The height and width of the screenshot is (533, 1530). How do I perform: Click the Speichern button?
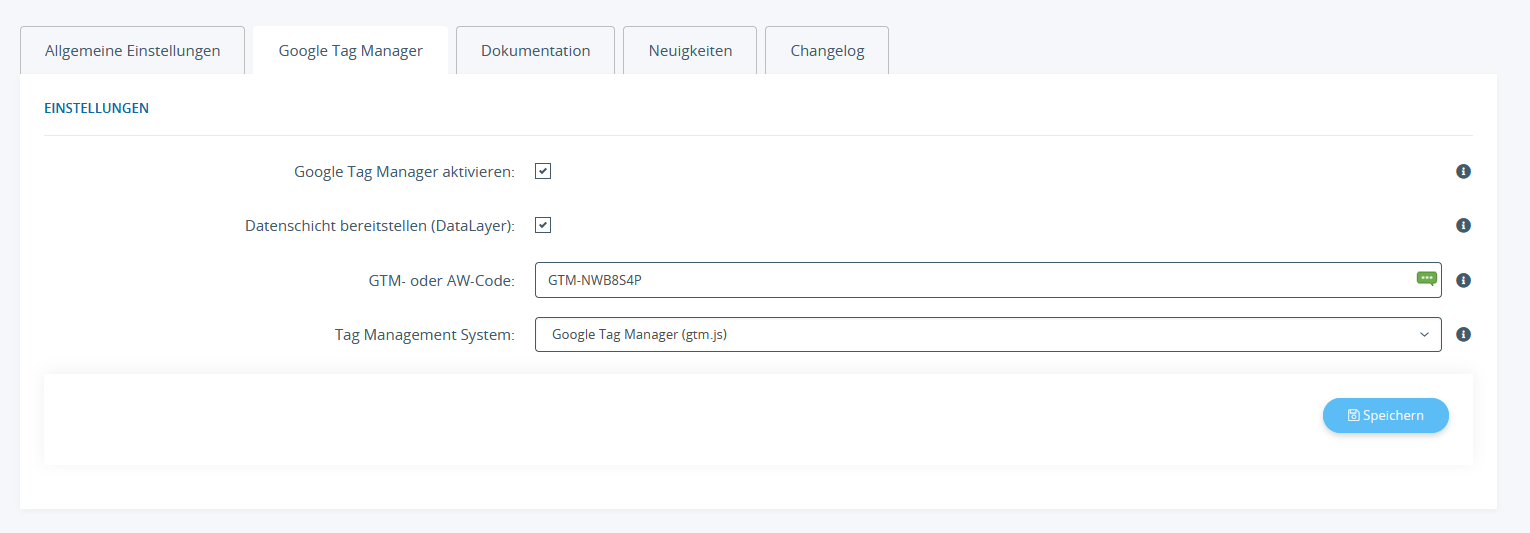1385,415
